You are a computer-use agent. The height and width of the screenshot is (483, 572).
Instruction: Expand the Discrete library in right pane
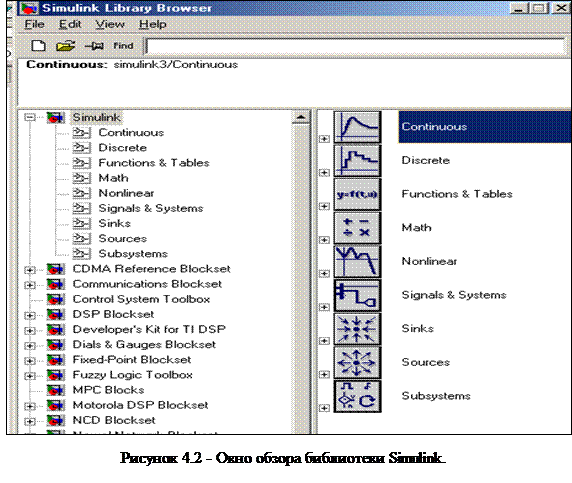pyautogui.click(x=324, y=173)
